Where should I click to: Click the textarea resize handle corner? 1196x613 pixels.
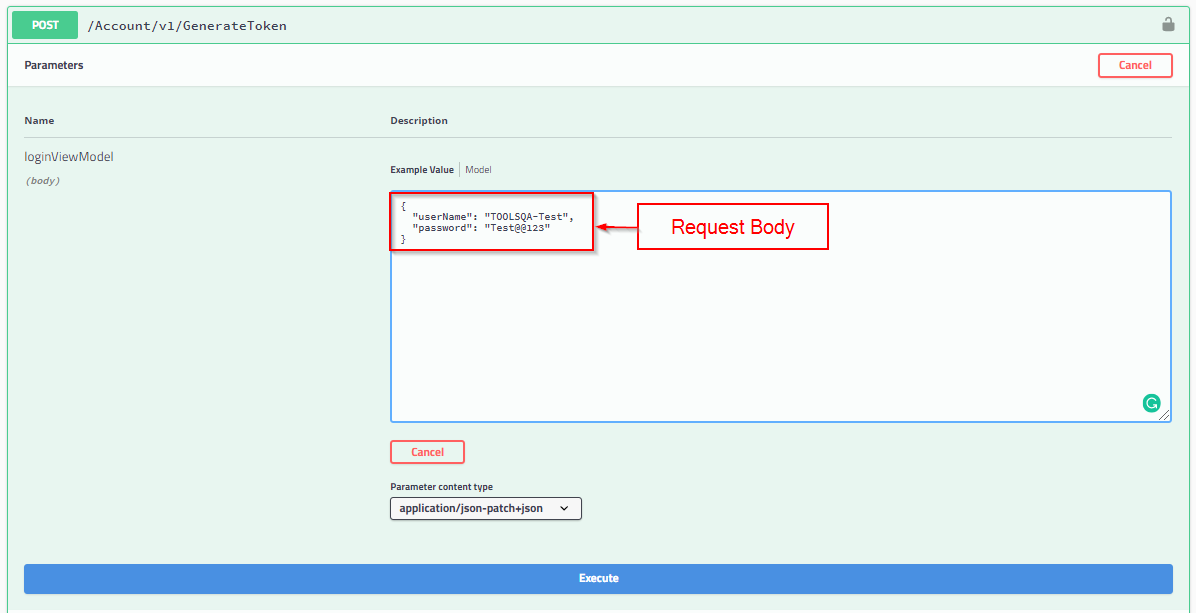click(x=1164, y=416)
